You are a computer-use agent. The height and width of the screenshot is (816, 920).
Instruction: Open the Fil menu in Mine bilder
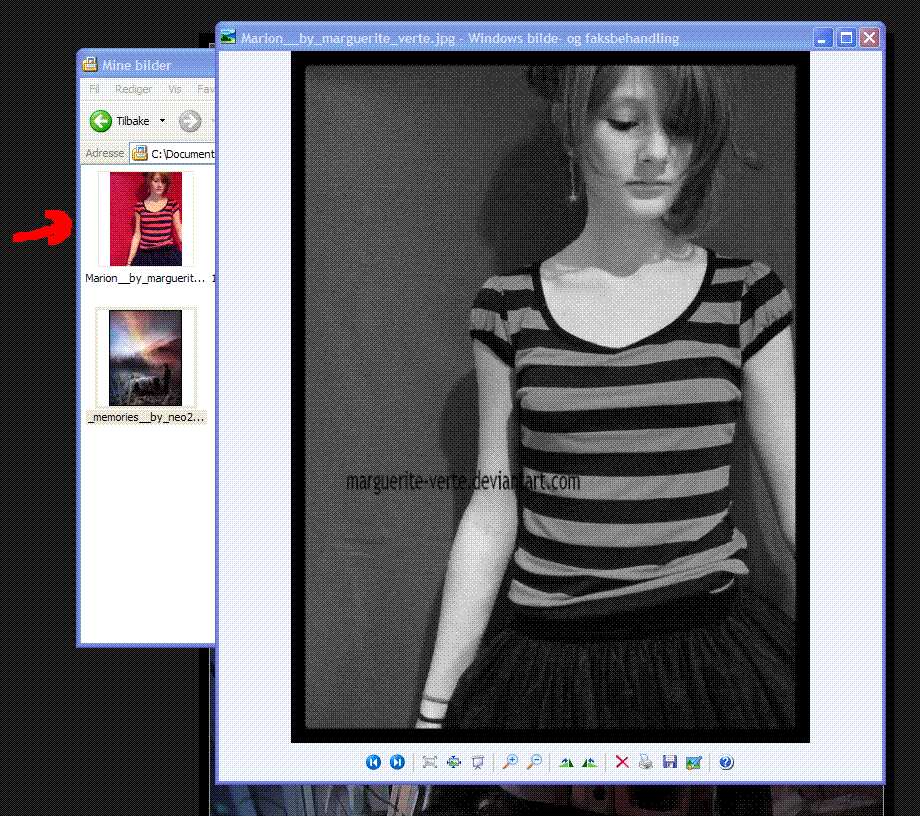tap(94, 89)
